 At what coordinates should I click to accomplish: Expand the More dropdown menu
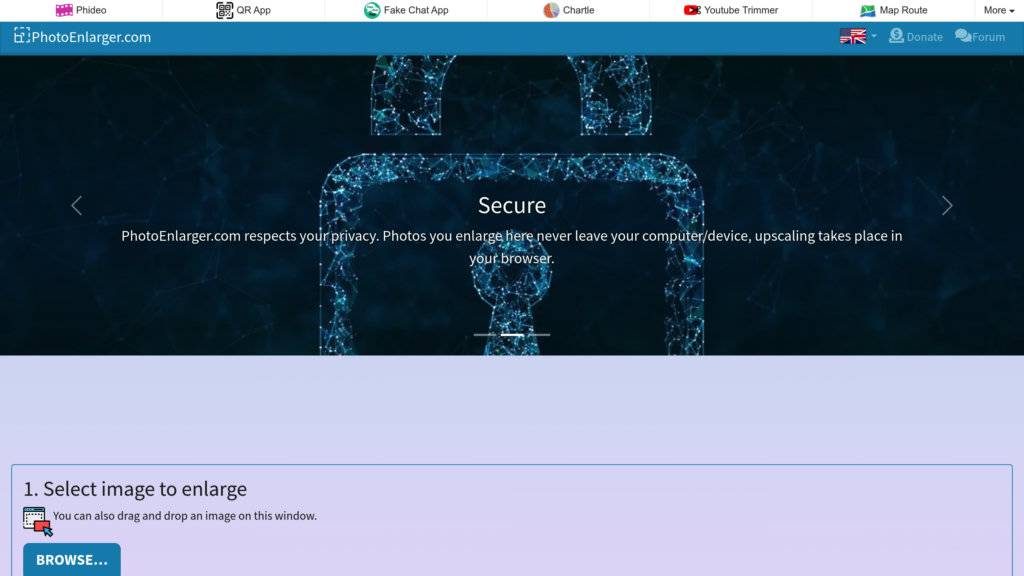[x=998, y=10]
